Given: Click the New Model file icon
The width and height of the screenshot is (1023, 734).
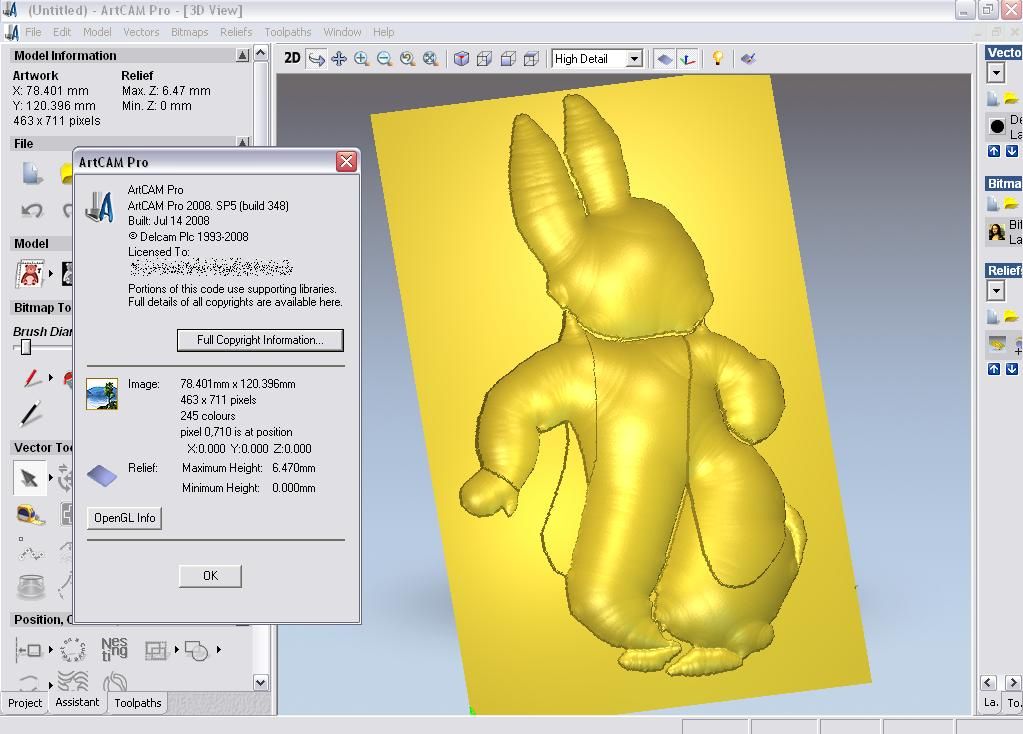Looking at the screenshot, I should (x=32, y=174).
